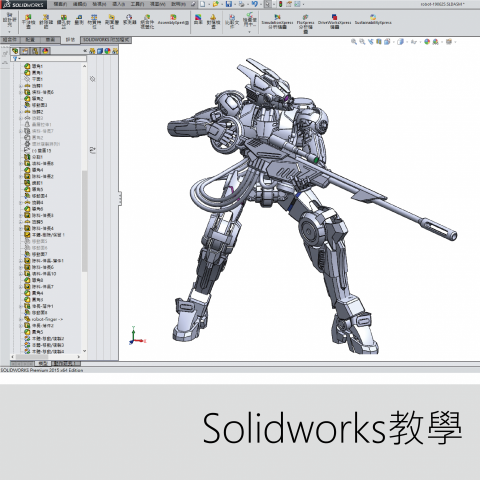Select the SOLIDWORKS 附加程式 tab

tap(106, 40)
